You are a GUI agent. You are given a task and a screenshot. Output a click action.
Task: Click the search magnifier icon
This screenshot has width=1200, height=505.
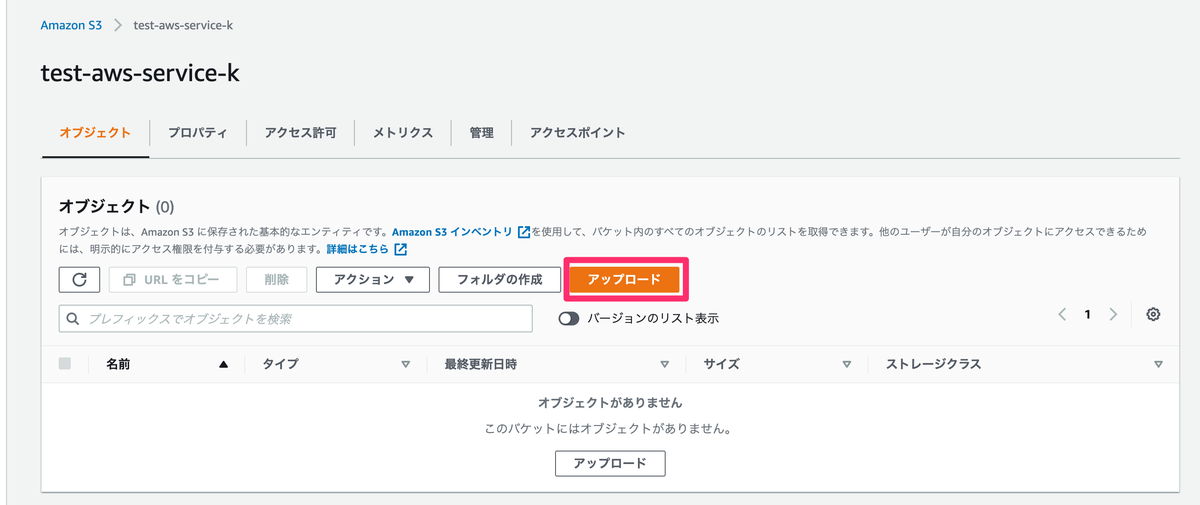click(73, 319)
